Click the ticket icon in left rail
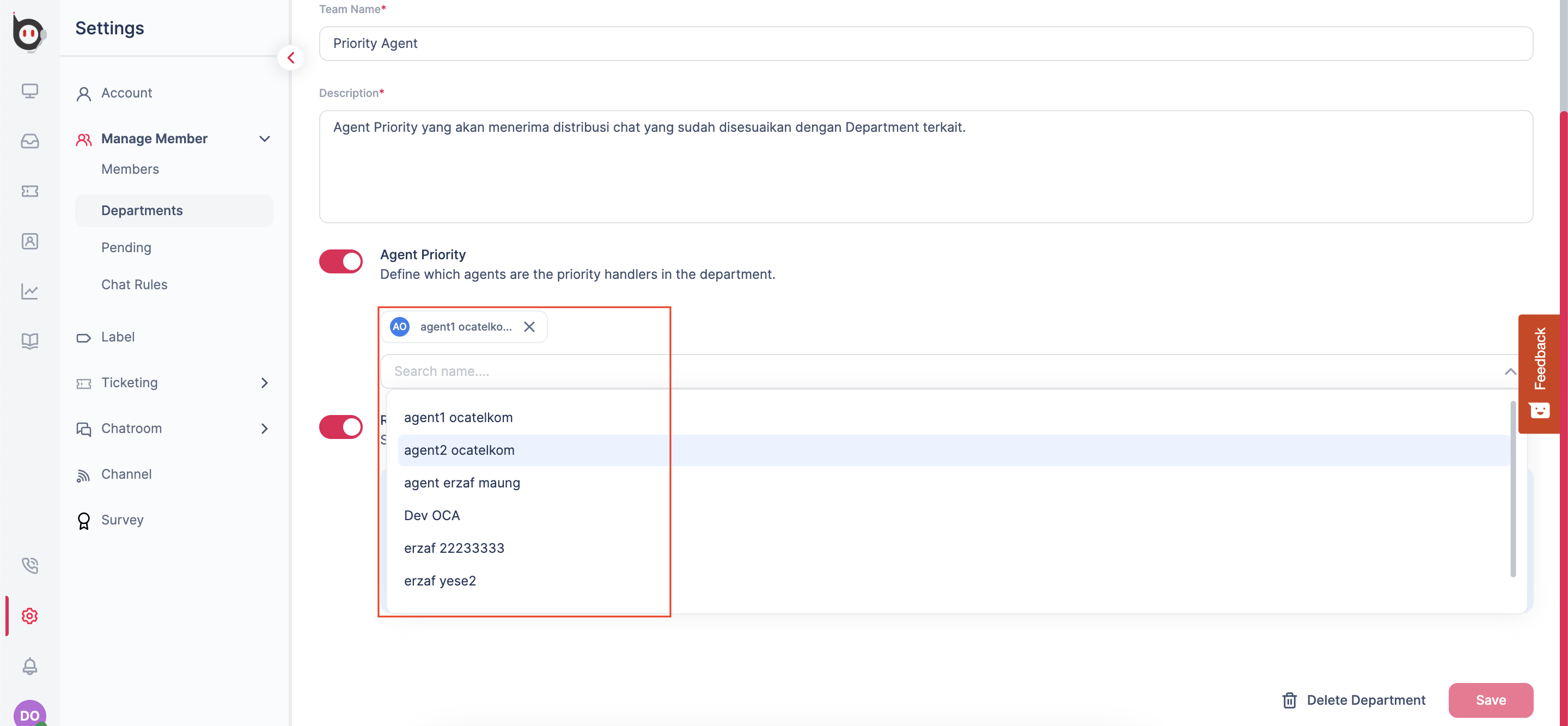 (x=29, y=191)
